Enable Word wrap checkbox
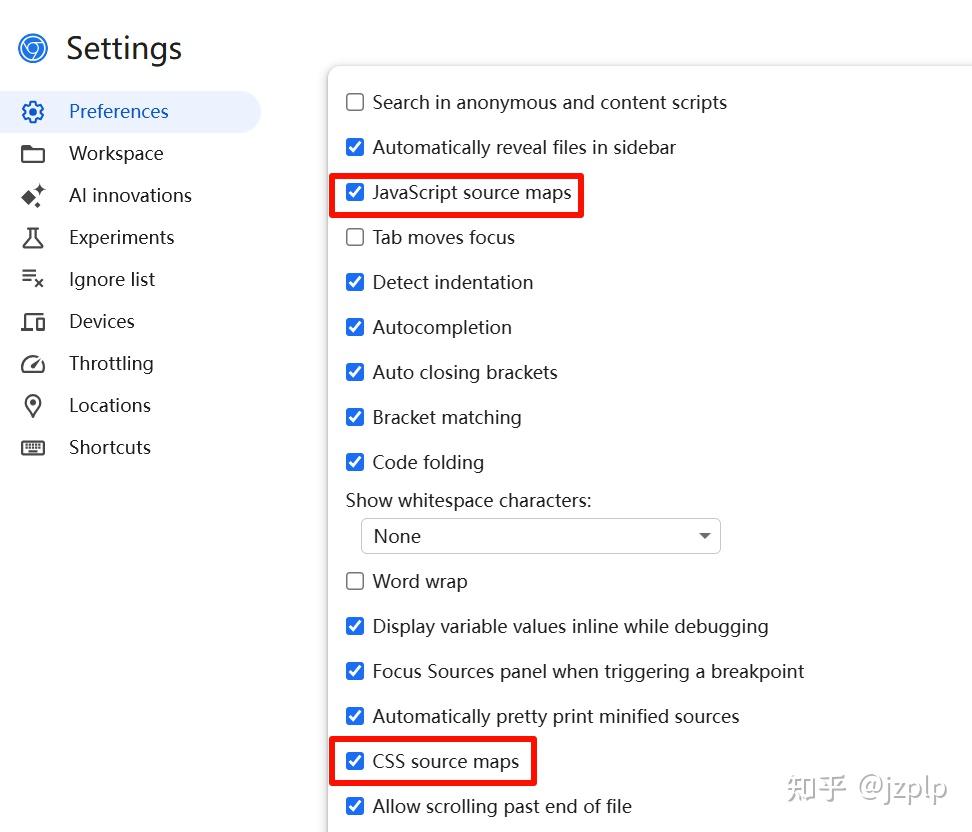972x832 pixels. coord(355,581)
